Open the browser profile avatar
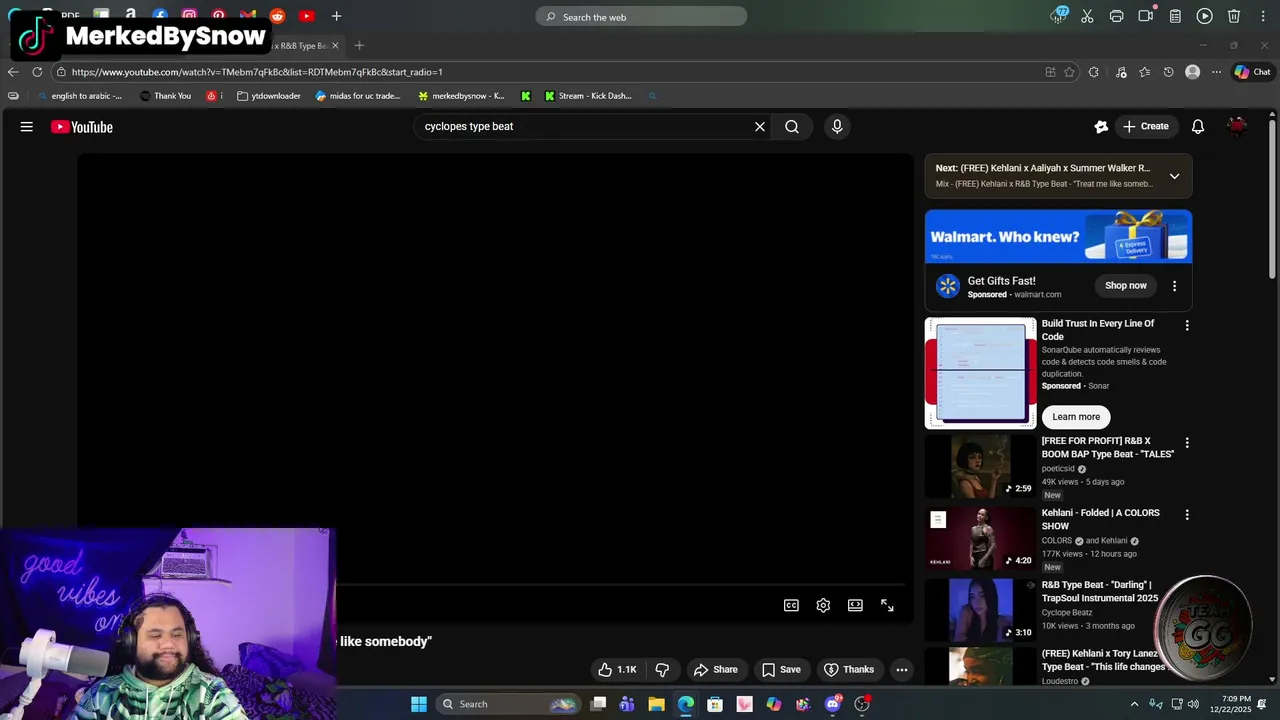 pyautogui.click(x=1192, y=72)
